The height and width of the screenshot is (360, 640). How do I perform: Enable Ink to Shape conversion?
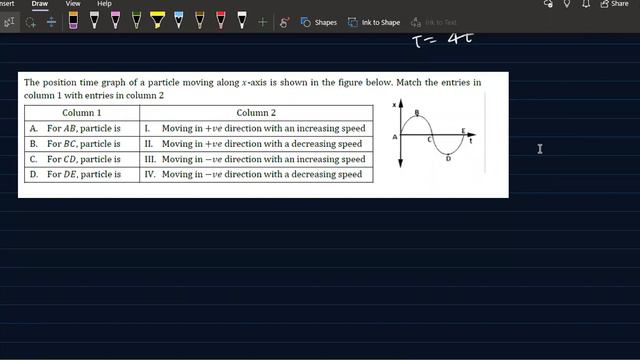coord(374,22)
